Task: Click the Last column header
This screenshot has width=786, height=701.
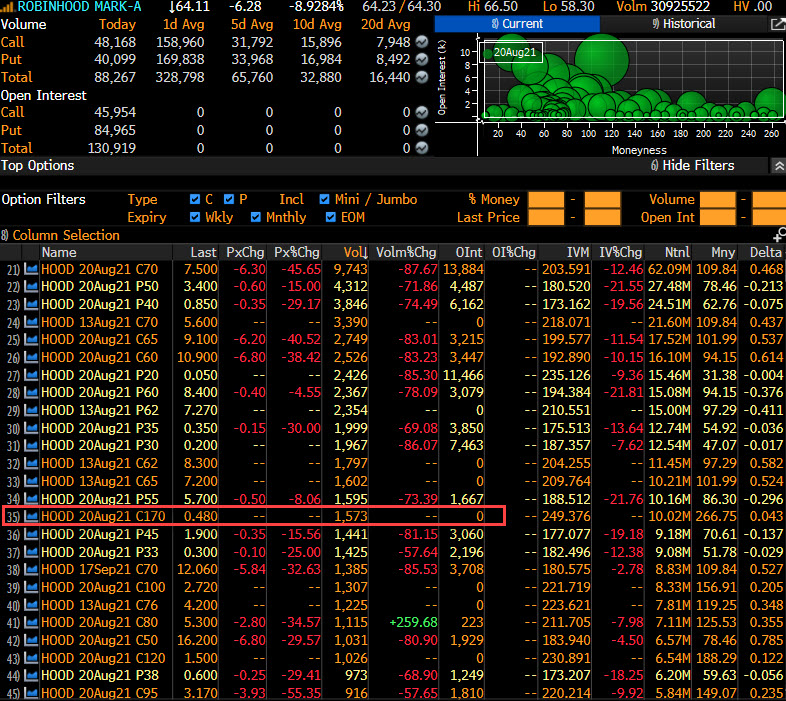Action: coord(204,252)
